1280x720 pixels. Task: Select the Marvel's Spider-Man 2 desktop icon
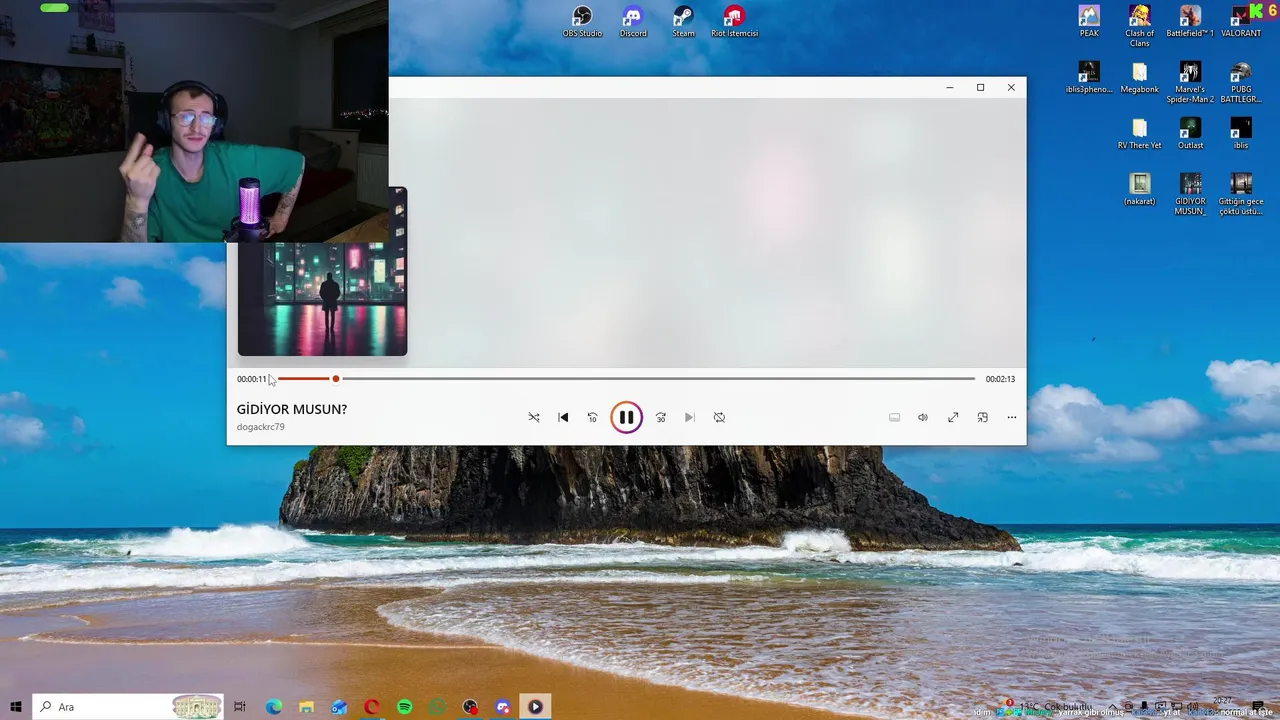coord(1190,83)
